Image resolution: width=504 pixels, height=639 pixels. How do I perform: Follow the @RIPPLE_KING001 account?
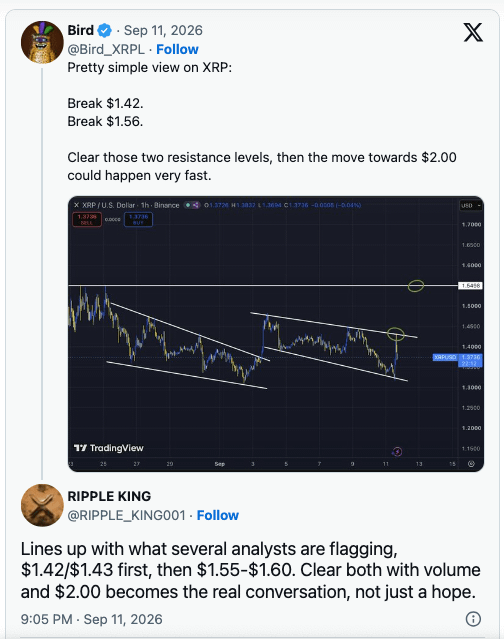pyautogui.click(x=218, y=515)
